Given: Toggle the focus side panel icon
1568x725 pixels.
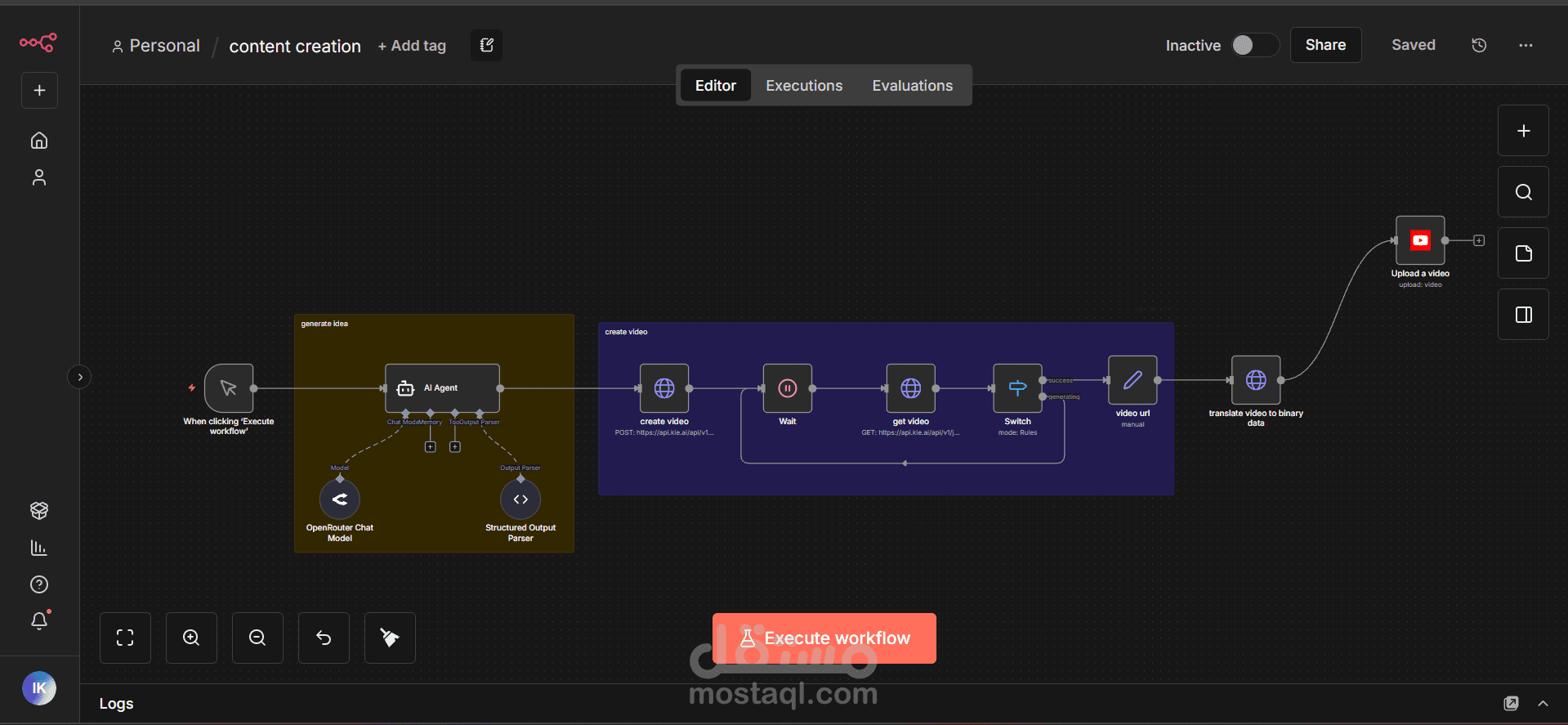Looking at the screenshot, I should tap(1523, 315).
